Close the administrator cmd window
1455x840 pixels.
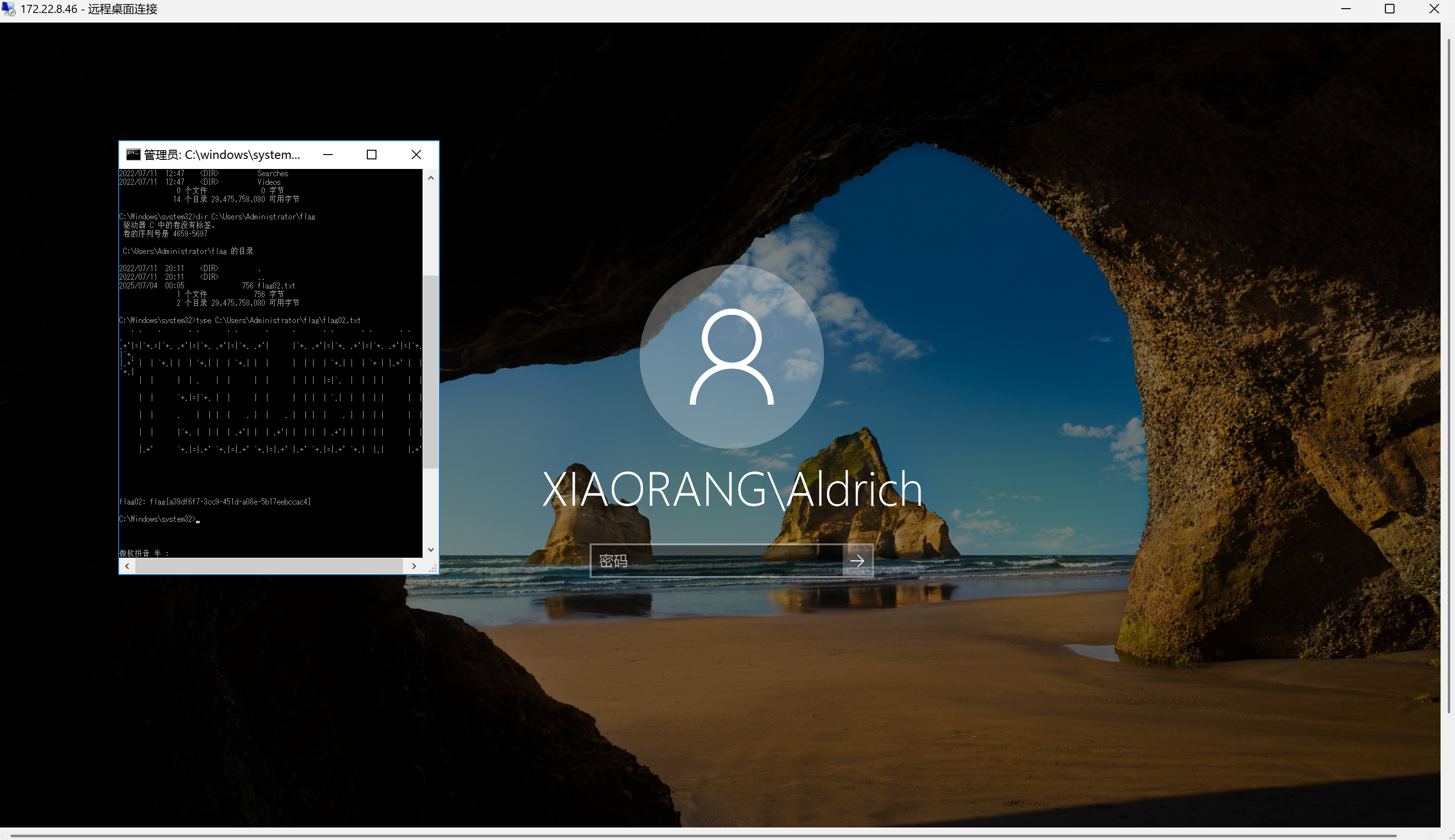(416, 154)
